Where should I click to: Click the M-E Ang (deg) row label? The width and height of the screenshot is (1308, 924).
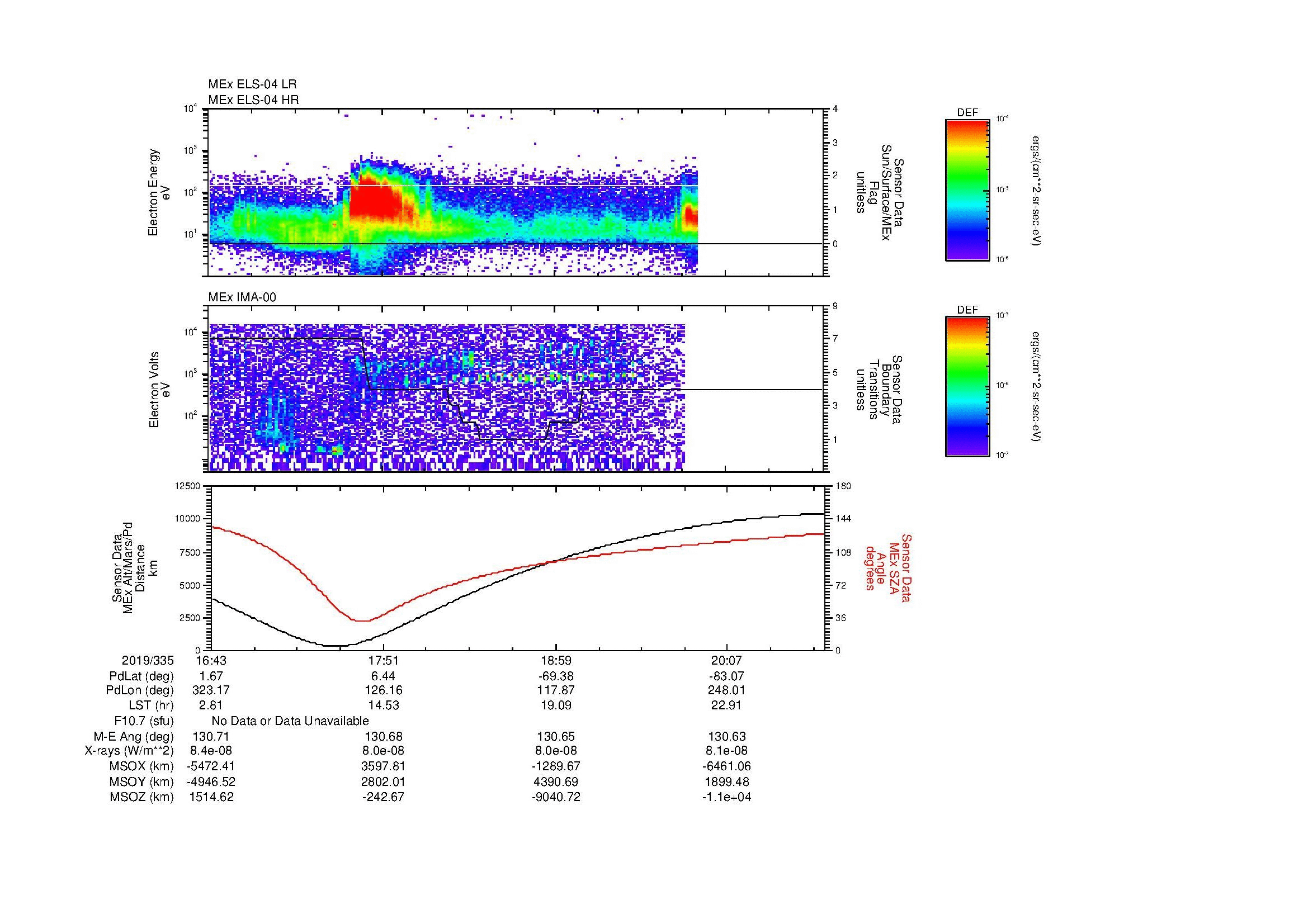(x=134, y=736)
